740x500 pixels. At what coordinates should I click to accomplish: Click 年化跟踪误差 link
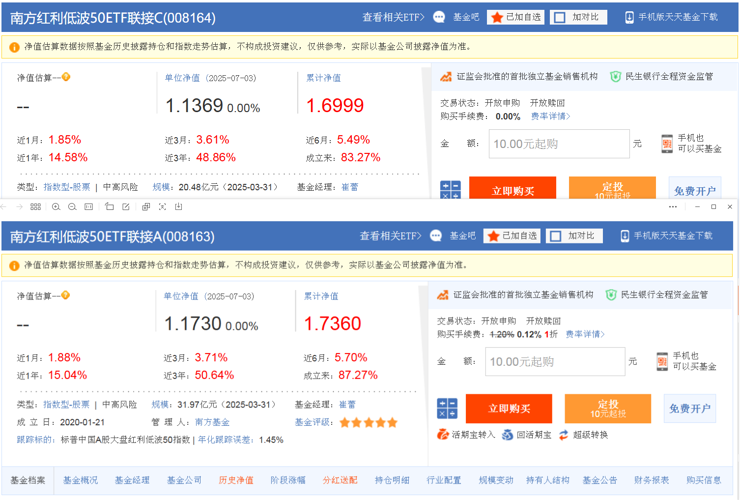click(x=226, y=440)
